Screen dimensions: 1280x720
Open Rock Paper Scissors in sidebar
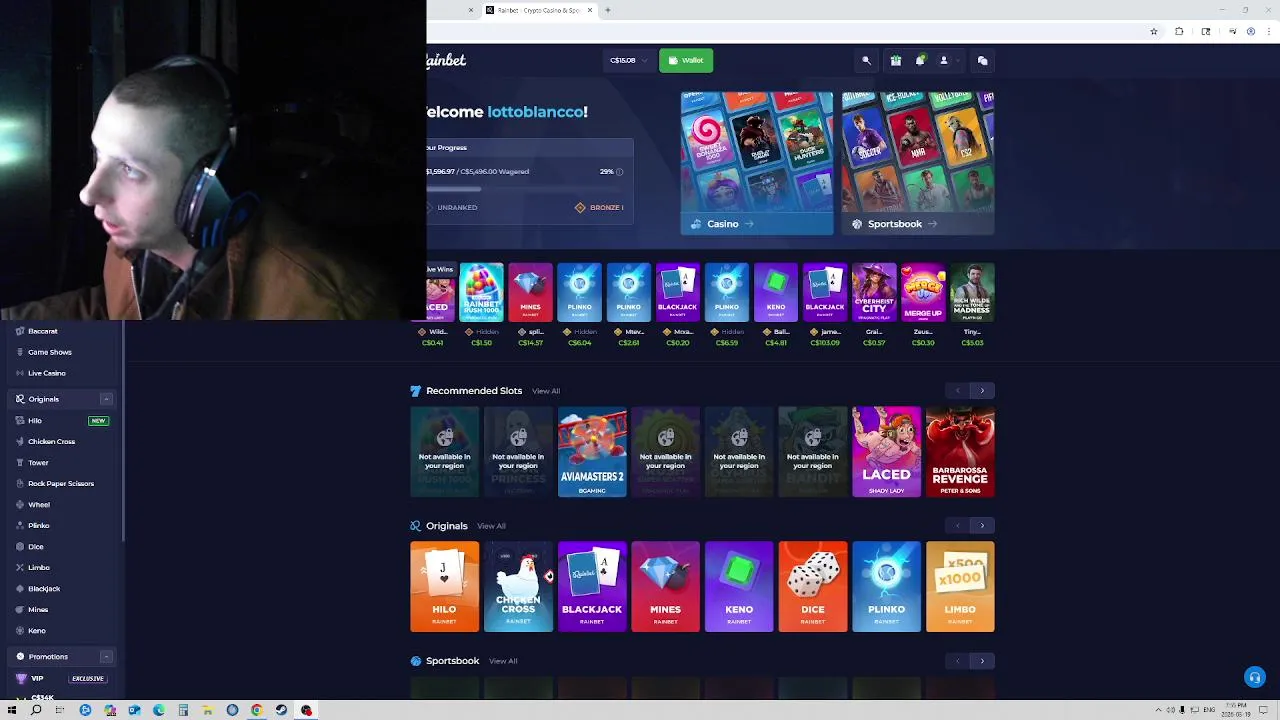(x=61, y=483)
